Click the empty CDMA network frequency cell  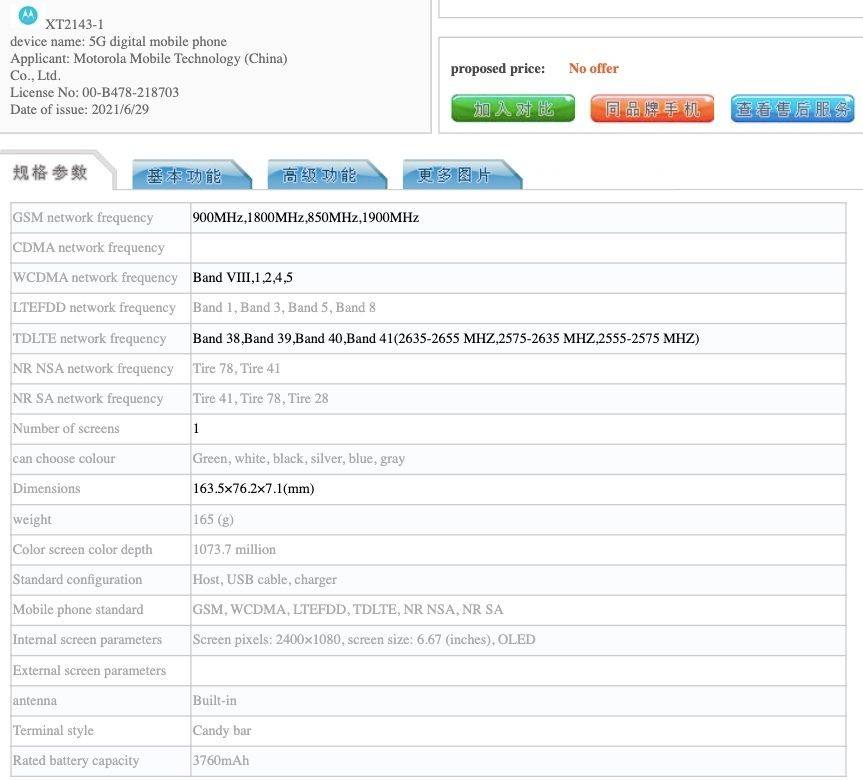[x=518, y=248]
